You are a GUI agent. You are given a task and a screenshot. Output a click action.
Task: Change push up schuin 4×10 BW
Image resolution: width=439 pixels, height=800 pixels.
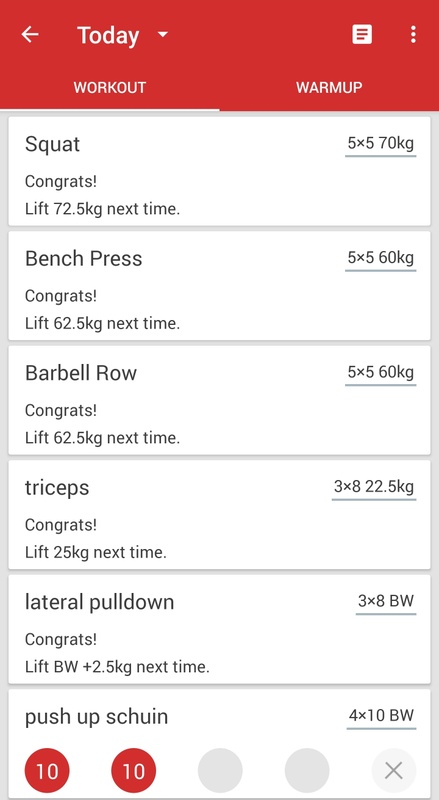coord(381,716)
